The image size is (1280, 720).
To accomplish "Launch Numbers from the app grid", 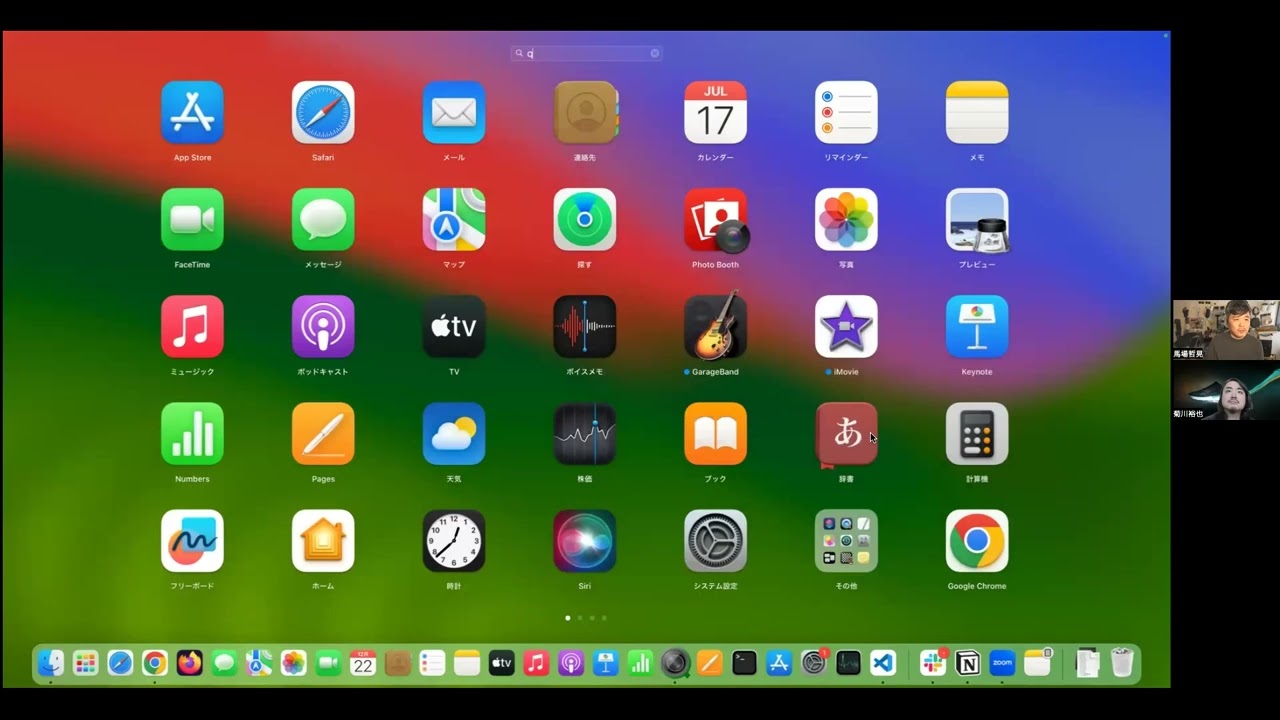I will (192, 434).
